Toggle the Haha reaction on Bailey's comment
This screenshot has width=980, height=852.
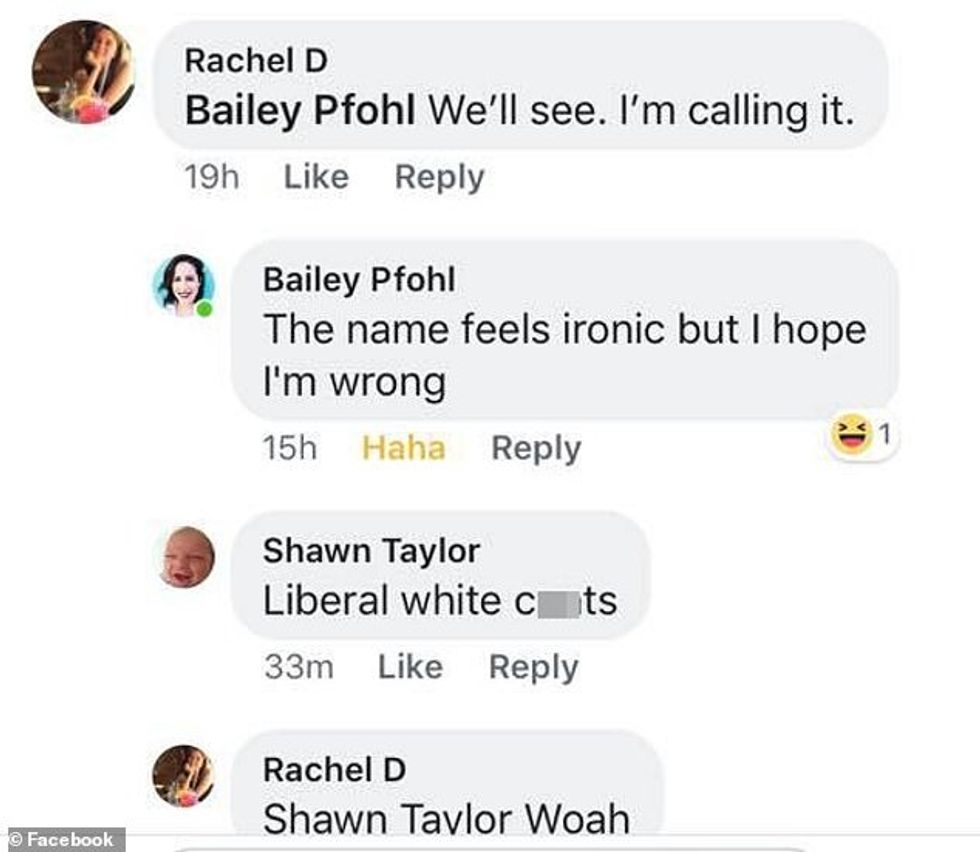403,448
